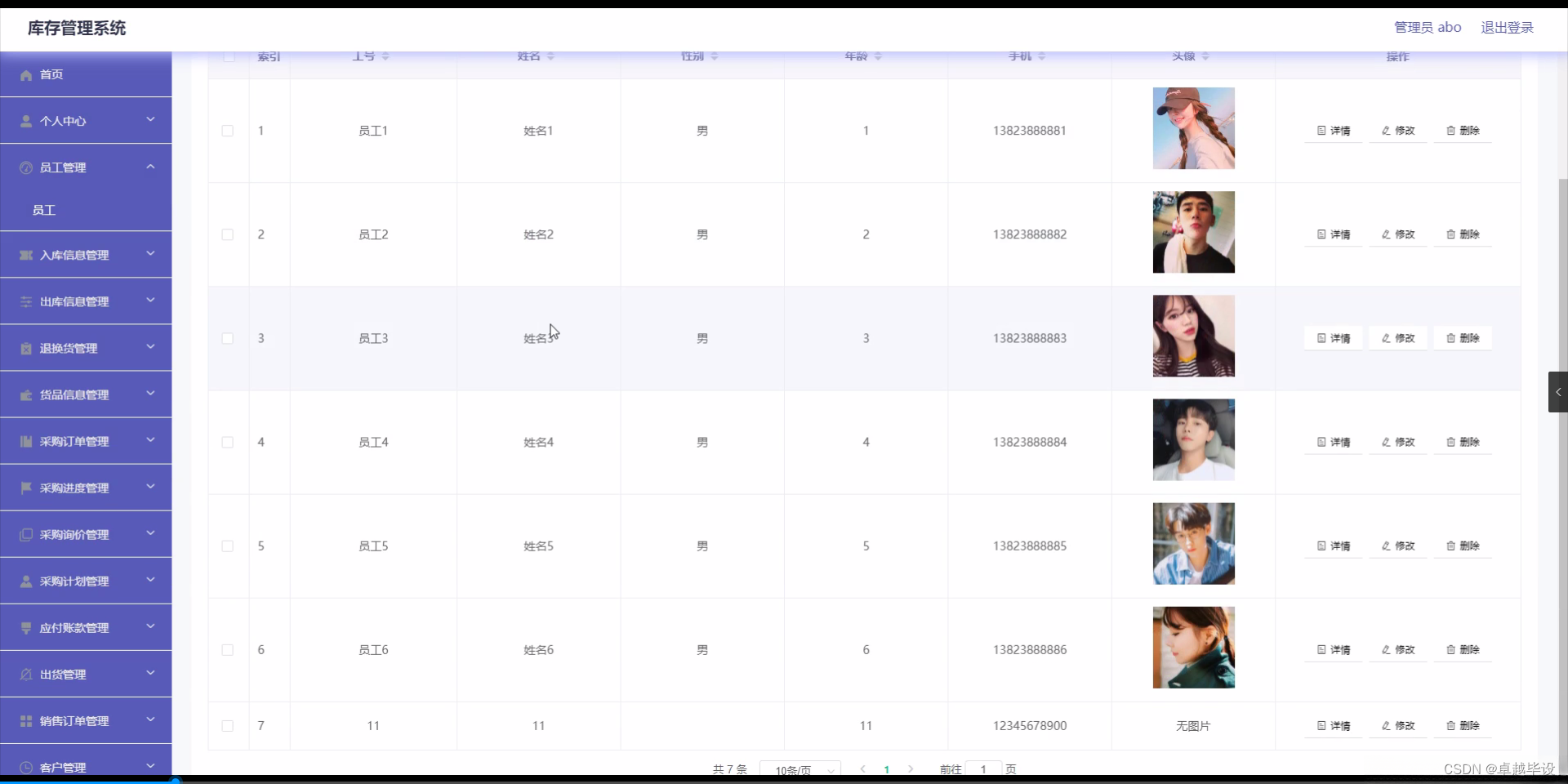
Task: Collapse the 员工管理 menu section
Action: click(x=150, y=167)
